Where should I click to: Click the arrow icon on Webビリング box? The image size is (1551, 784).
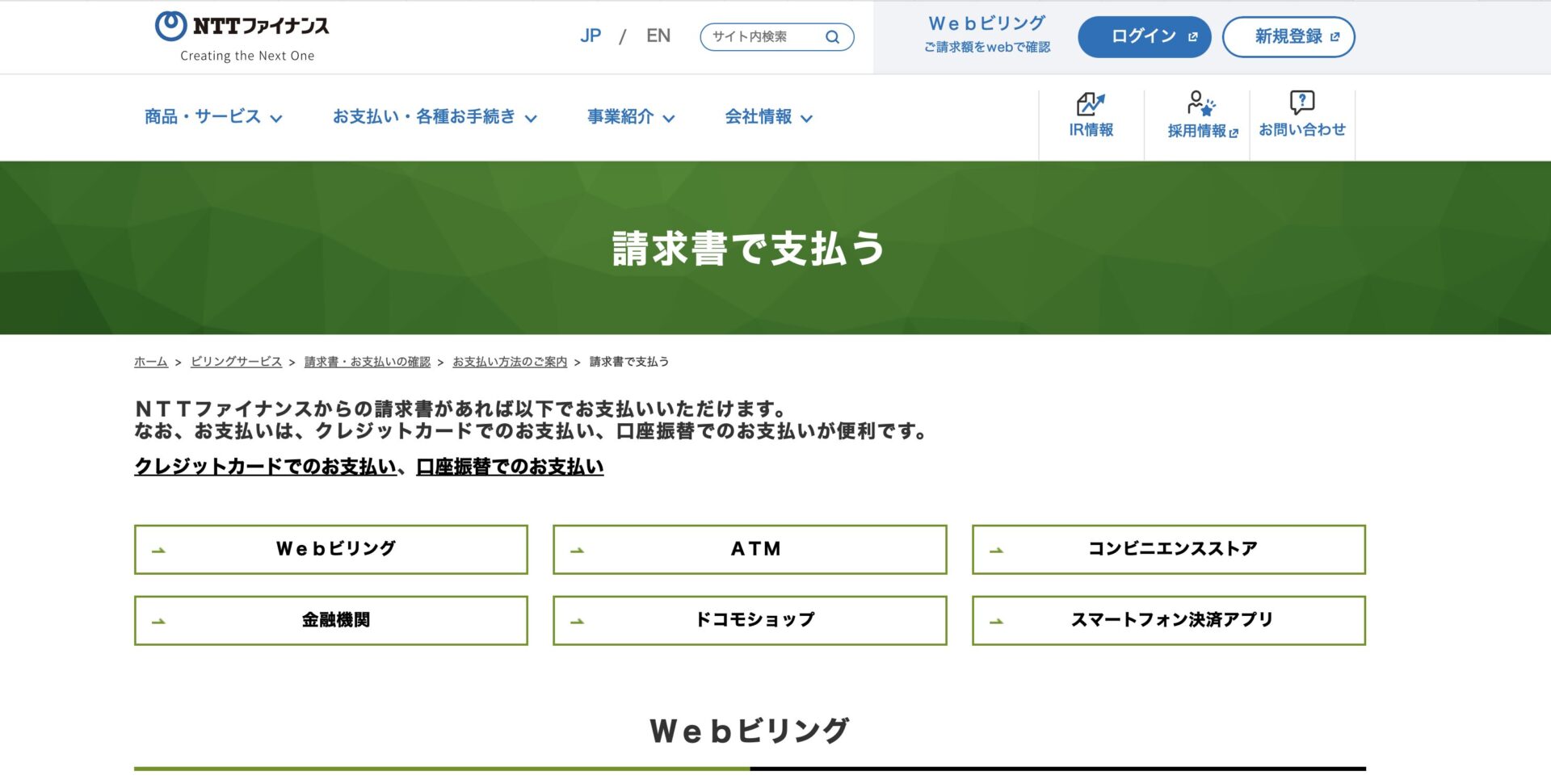coord(158,551)
